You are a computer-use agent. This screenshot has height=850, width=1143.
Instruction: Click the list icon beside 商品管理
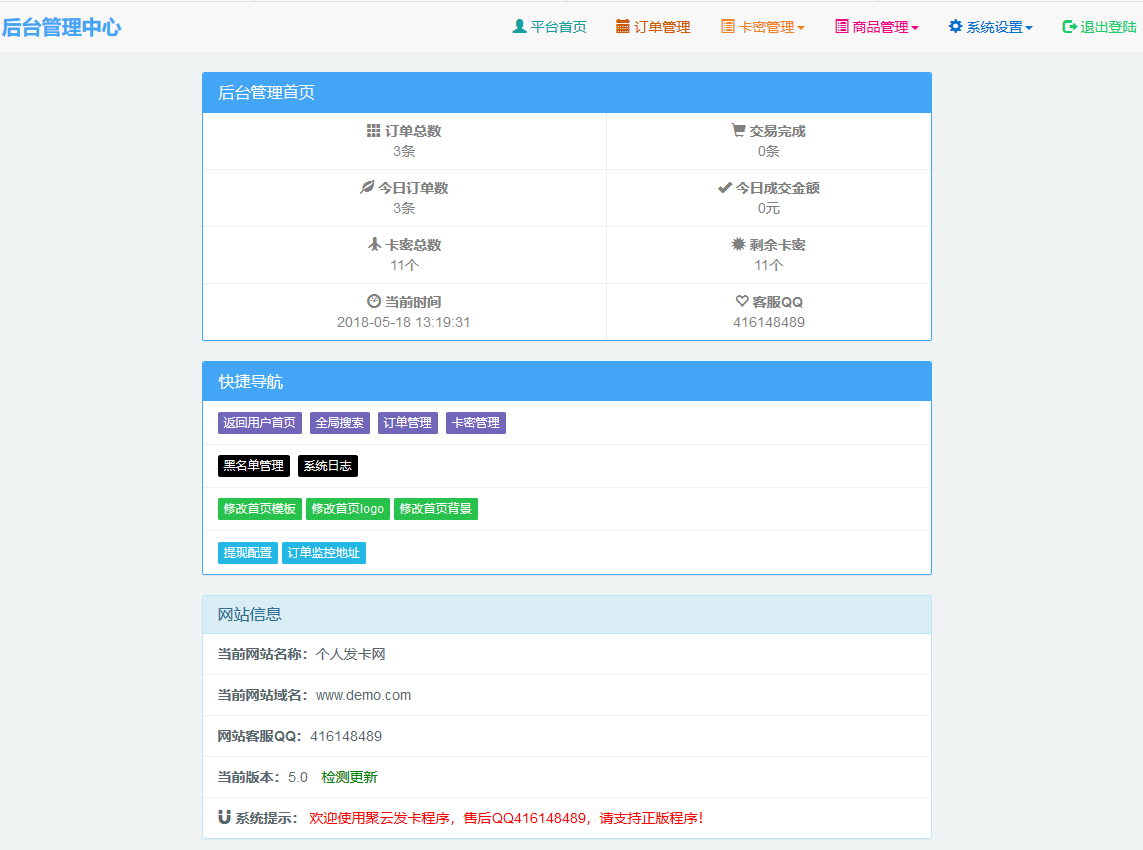[842, 27]
